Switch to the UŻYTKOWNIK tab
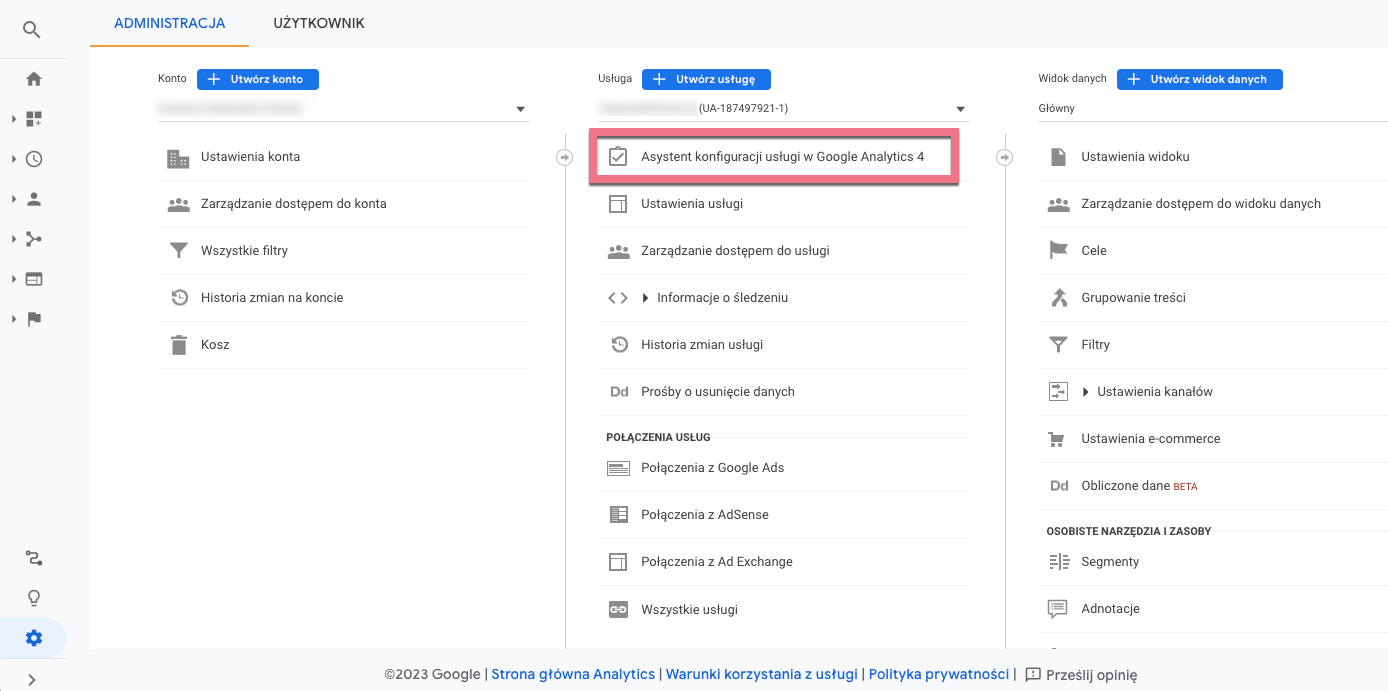The height and width of the screenshot is (691, 1388). pyautogui.click(x=319, y=23)
